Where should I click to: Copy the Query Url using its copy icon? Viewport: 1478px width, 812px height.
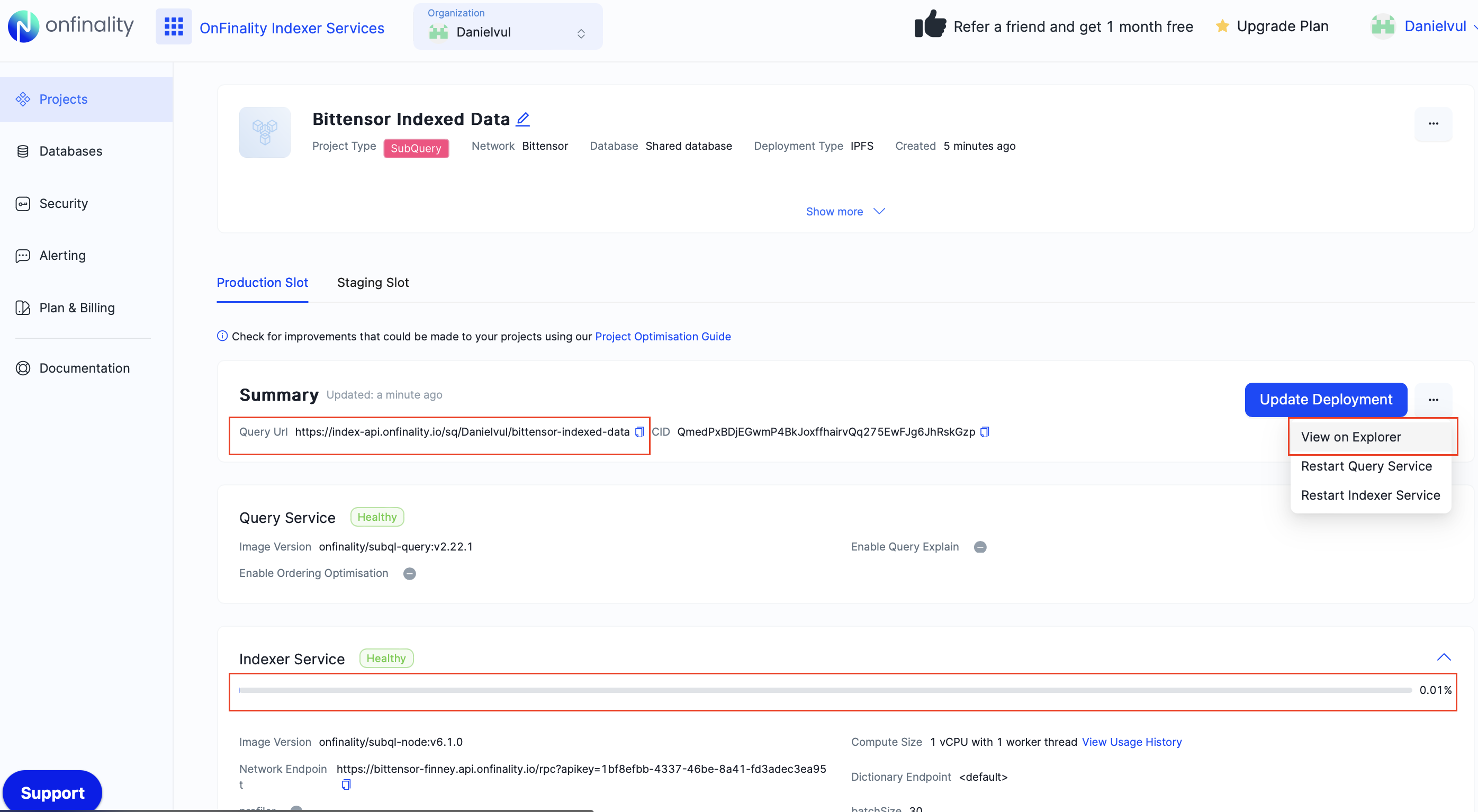coord(639,432)
